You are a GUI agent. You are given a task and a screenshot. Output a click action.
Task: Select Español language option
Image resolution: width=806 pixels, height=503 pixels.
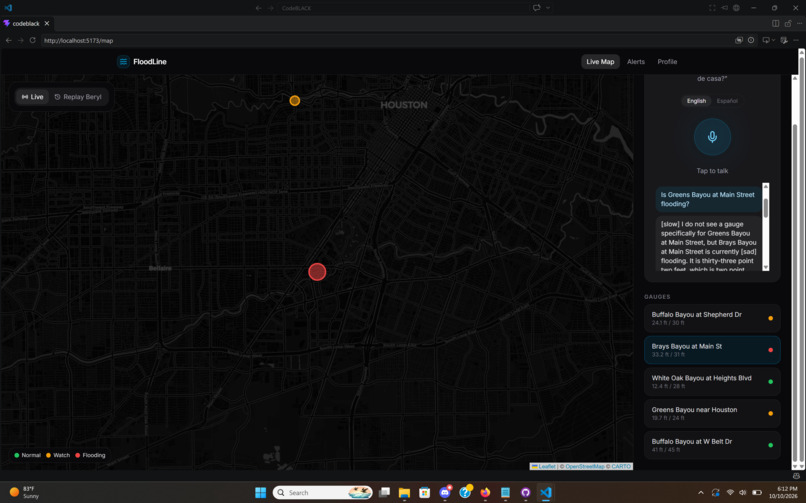click(x=727, y=101)
